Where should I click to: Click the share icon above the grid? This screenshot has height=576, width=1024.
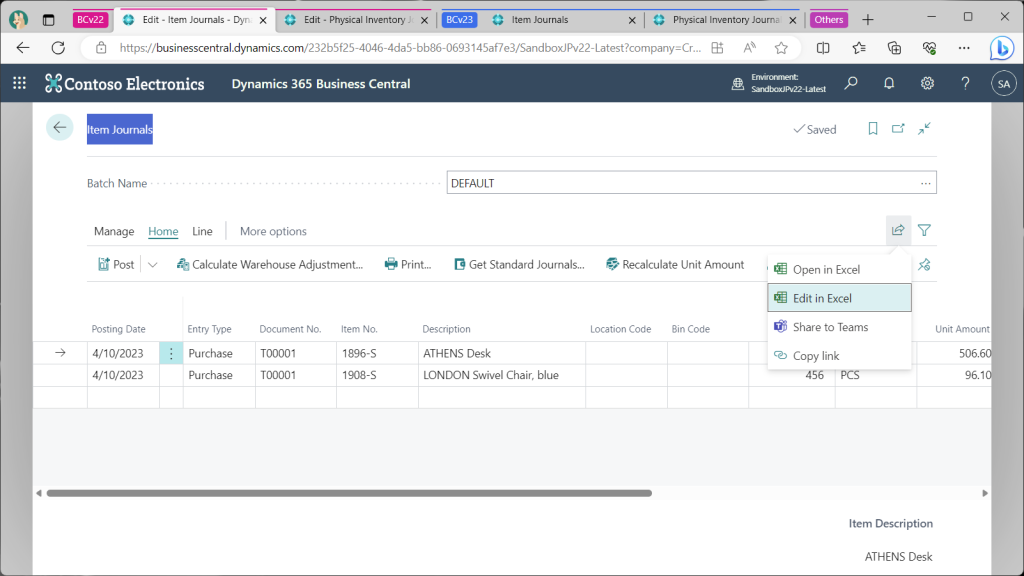click(x=898, y=230)
